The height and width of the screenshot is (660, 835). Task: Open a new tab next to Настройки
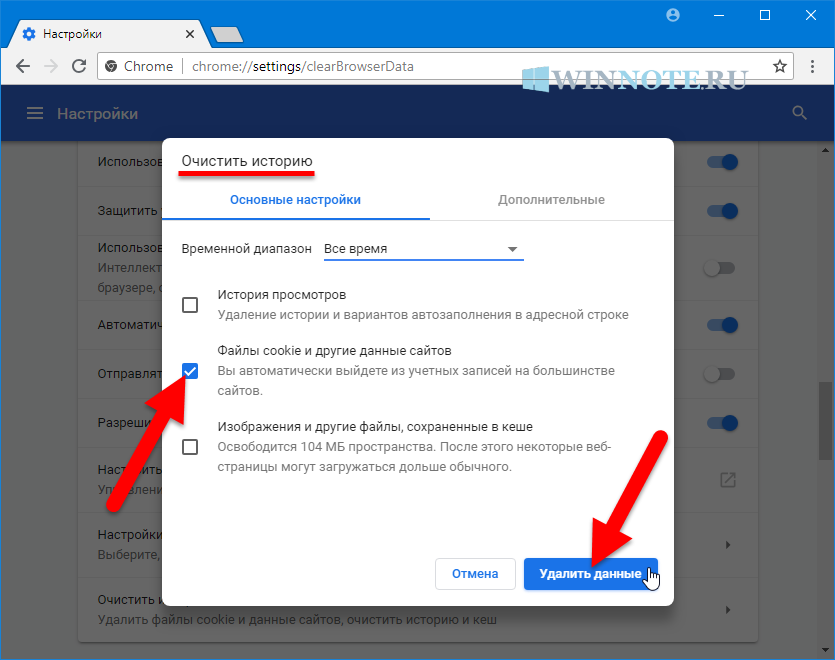tap(227, 35)
